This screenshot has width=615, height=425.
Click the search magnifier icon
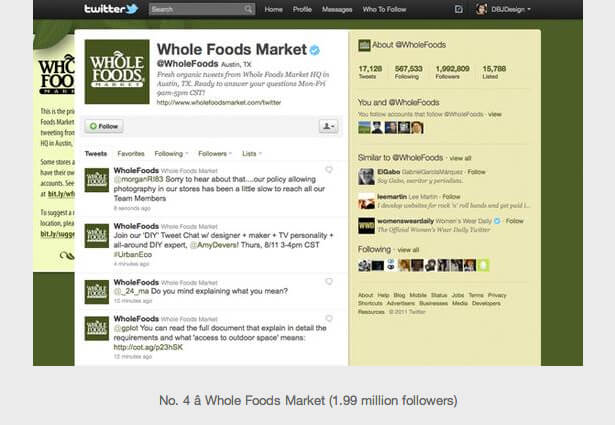248,9
